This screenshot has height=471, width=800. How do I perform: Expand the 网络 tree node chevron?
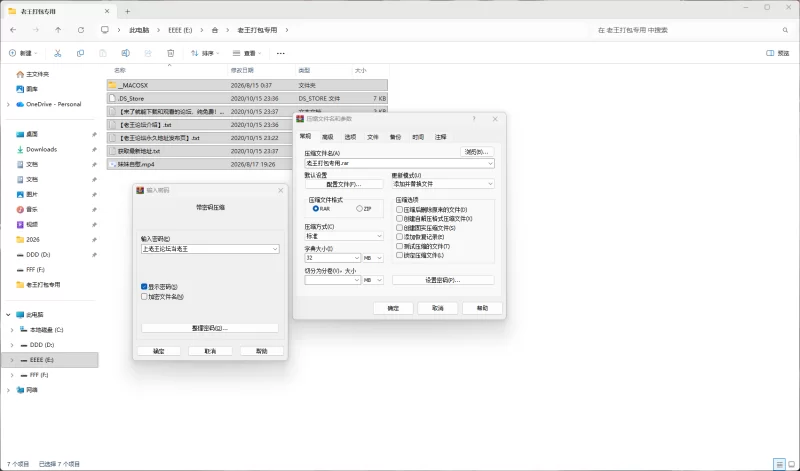[x=8, y=390]
